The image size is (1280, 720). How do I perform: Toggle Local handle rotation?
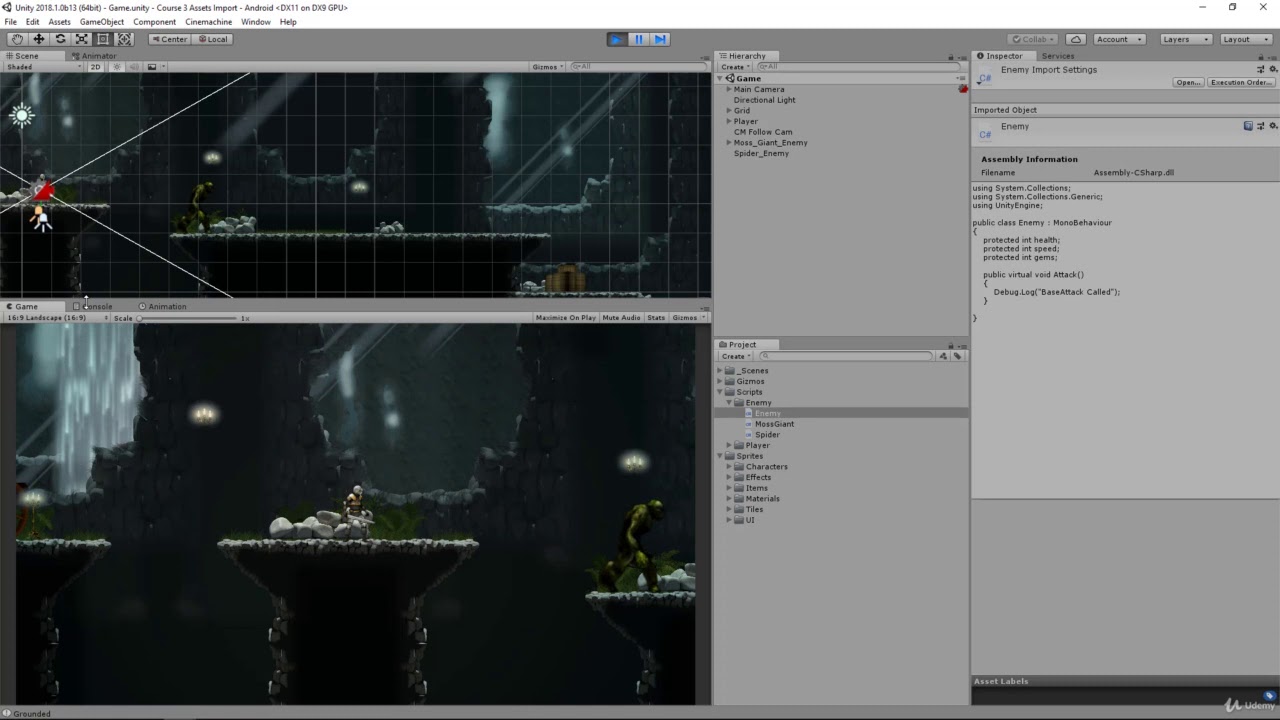212,39
